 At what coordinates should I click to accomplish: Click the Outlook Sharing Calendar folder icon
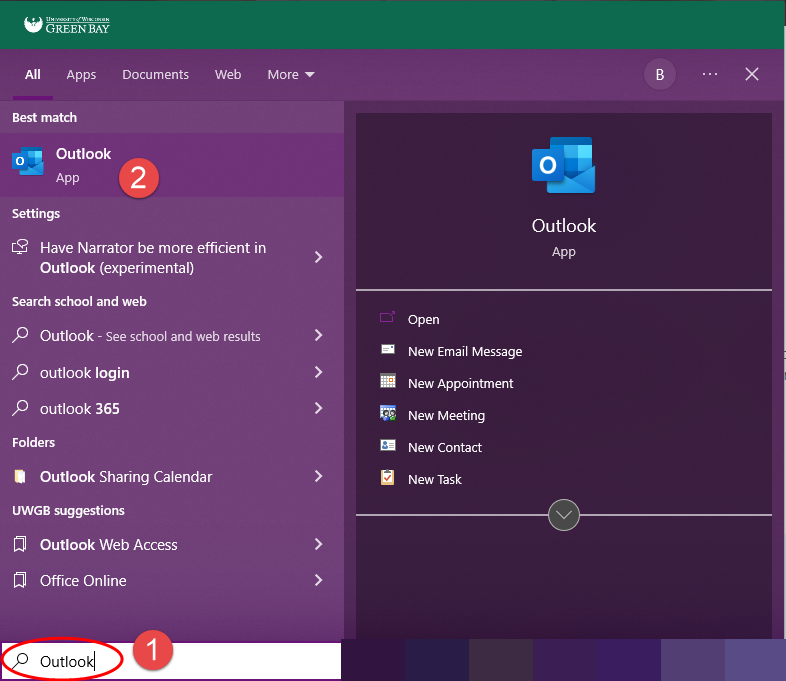[x=20, y=476]
